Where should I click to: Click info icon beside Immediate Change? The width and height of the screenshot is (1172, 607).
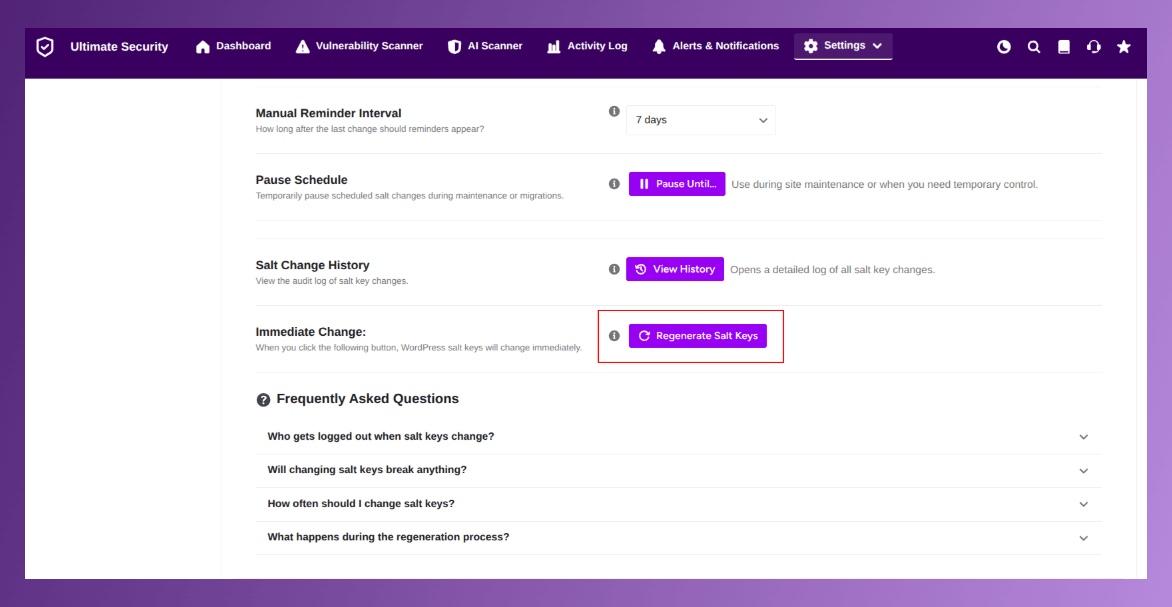614,336
